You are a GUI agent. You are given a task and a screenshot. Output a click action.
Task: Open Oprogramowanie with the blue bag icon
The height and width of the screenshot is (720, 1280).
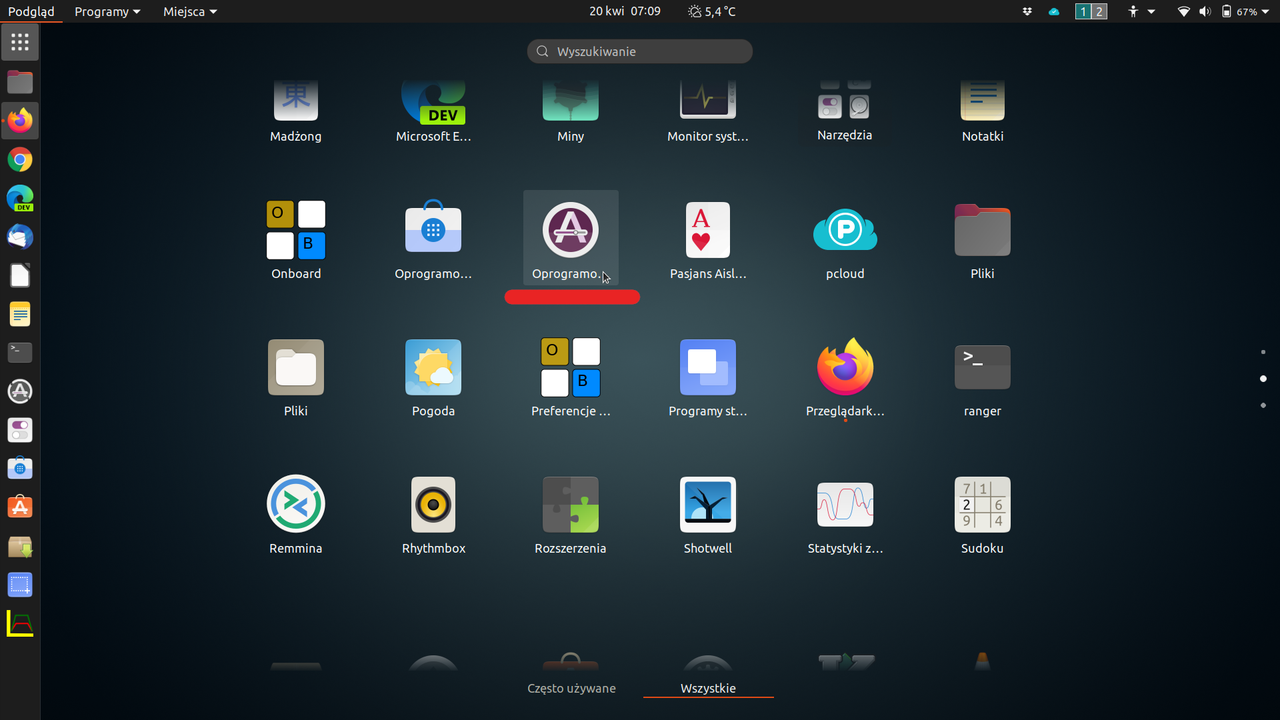[x=433, y=240]
